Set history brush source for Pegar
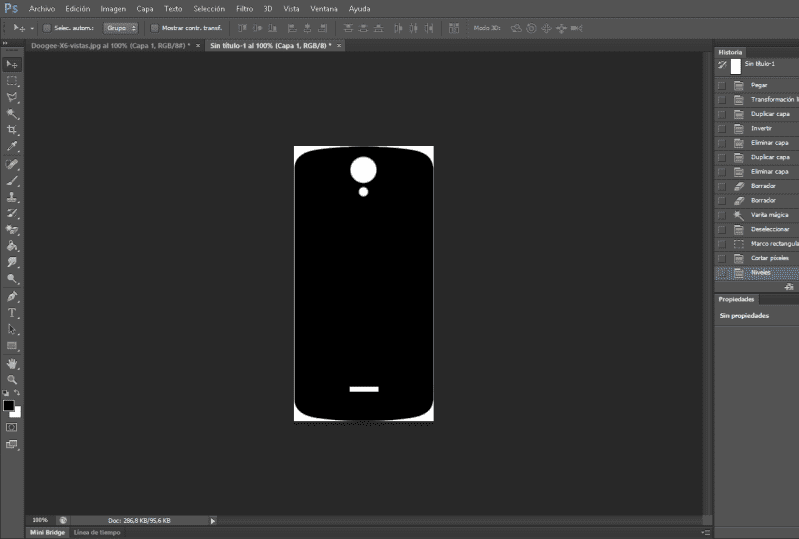 click(x=722, y=85)
